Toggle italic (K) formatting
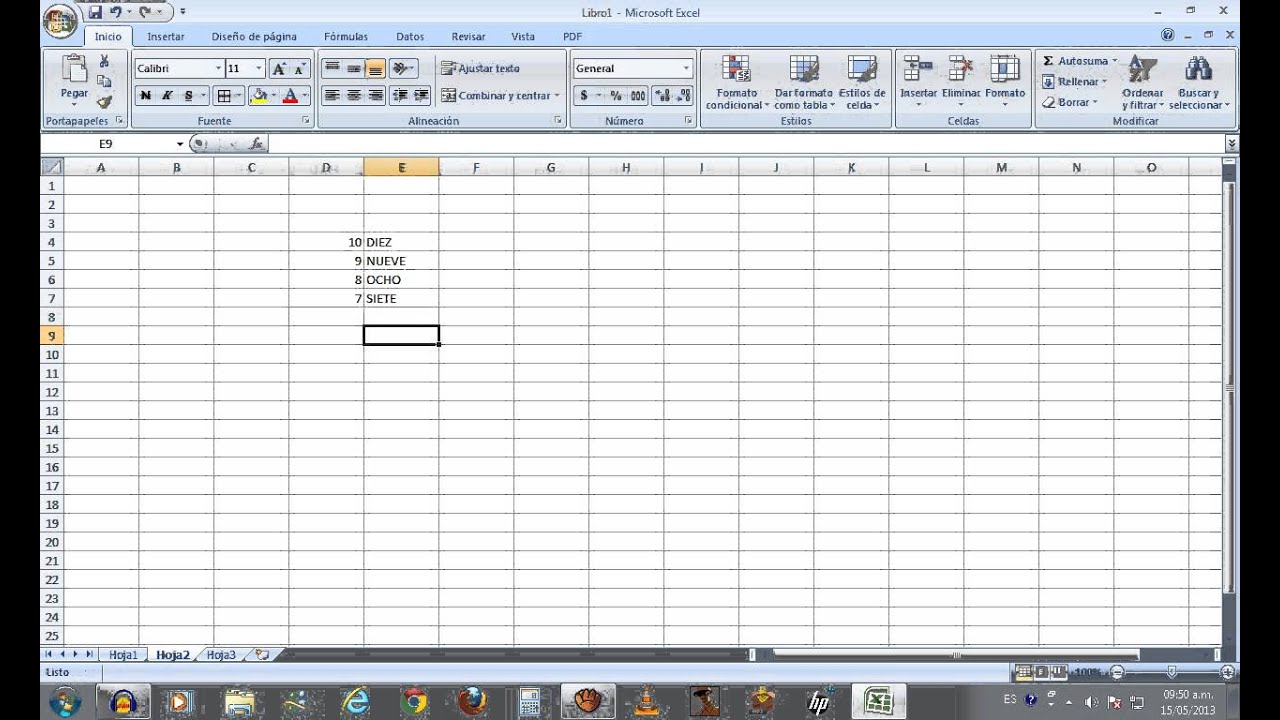1280x720 pixels. pos(167,96)
